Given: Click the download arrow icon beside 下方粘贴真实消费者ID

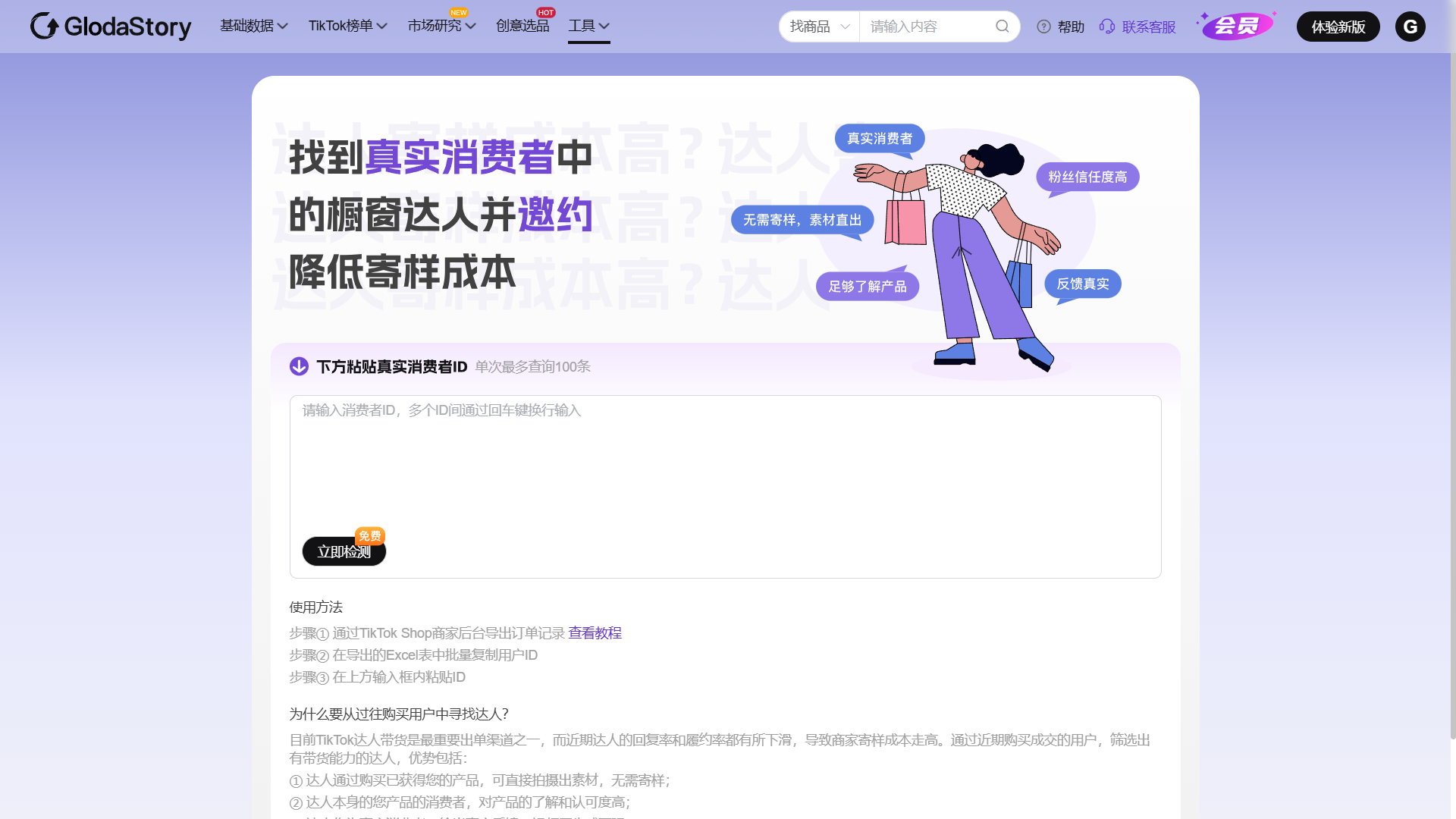Looking at the screenshot, I should point(299,366).
